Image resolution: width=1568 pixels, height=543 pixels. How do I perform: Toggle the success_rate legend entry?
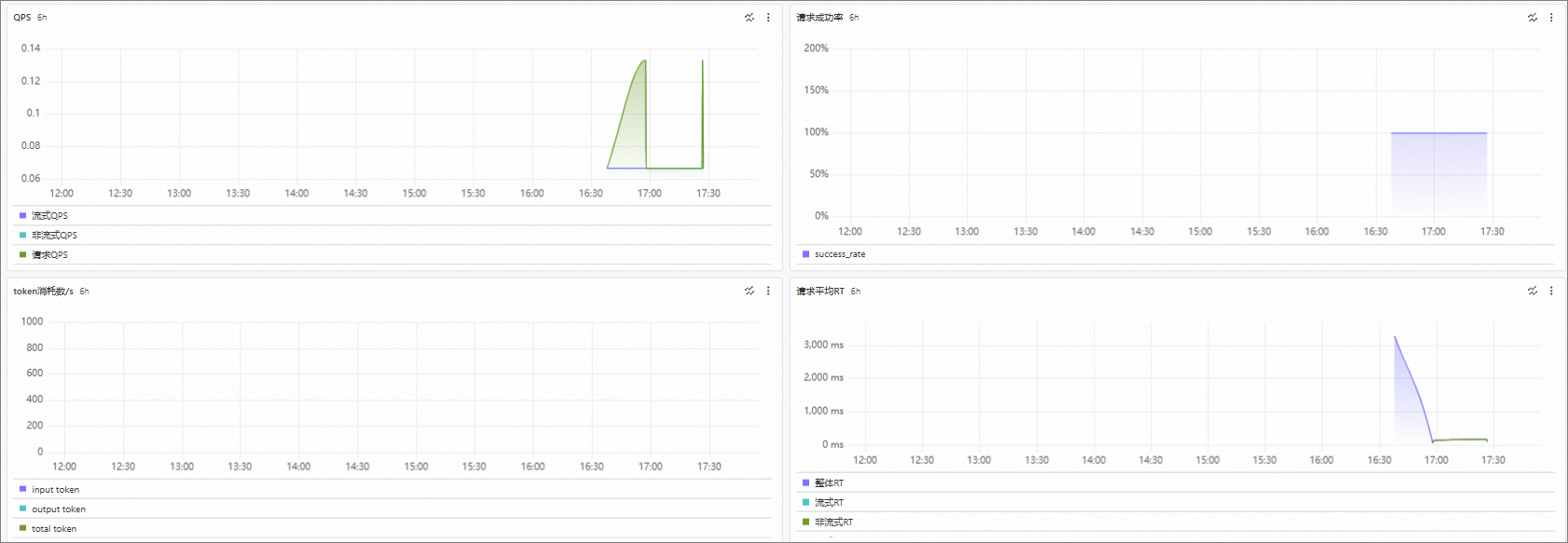833,254
